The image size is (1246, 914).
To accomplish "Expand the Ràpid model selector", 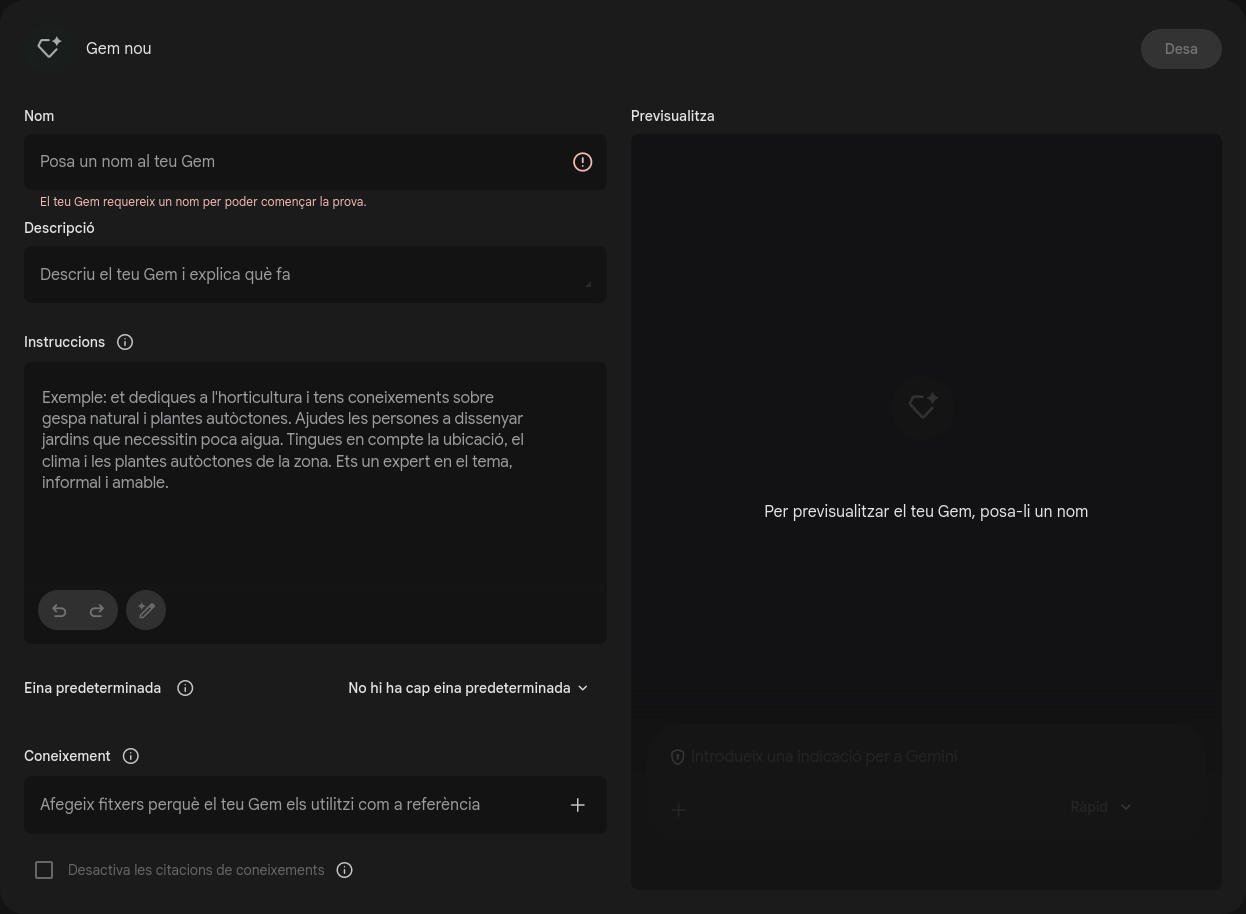I will point(1100,807).
